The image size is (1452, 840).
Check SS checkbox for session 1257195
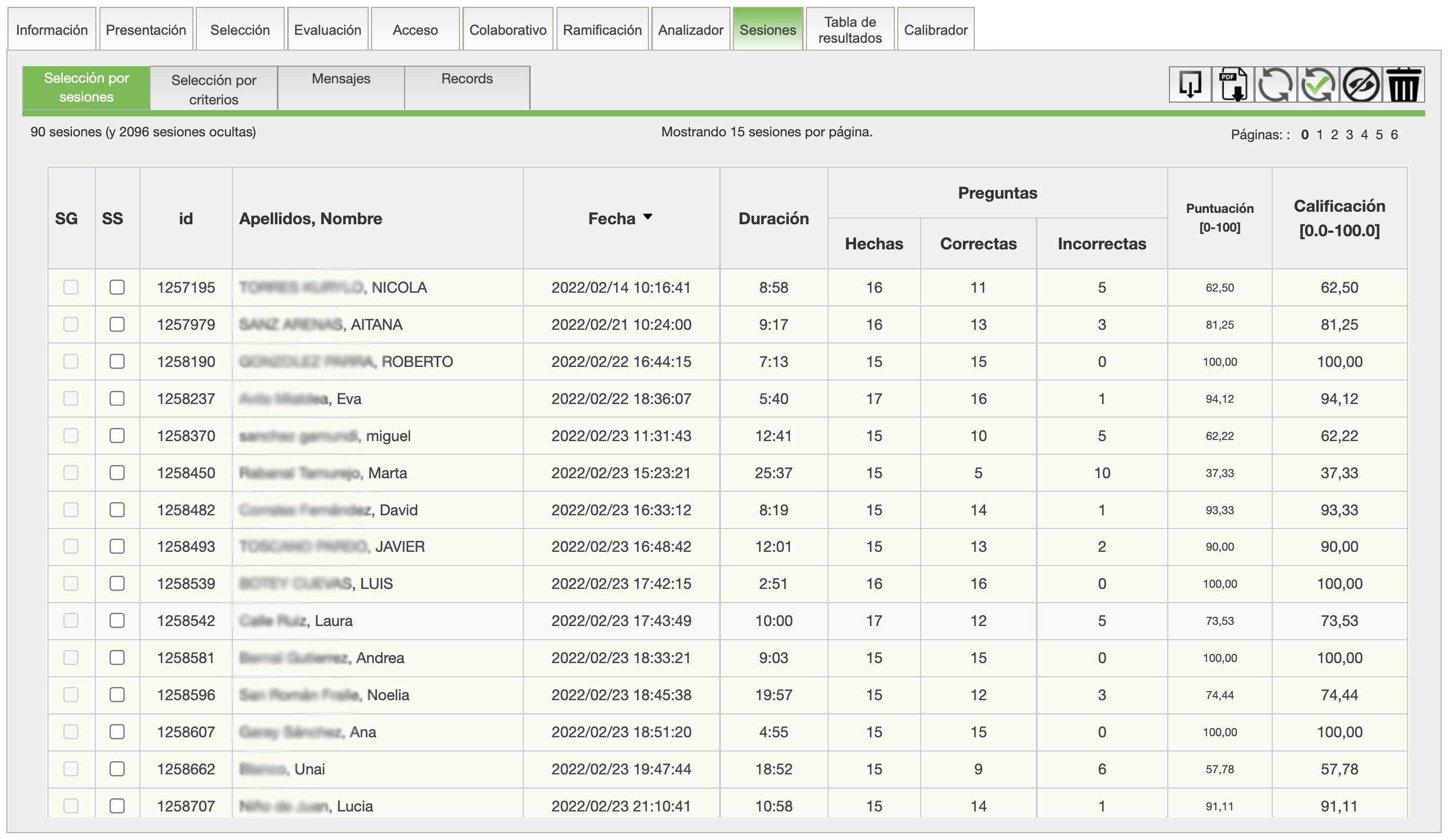click(117, 287)
